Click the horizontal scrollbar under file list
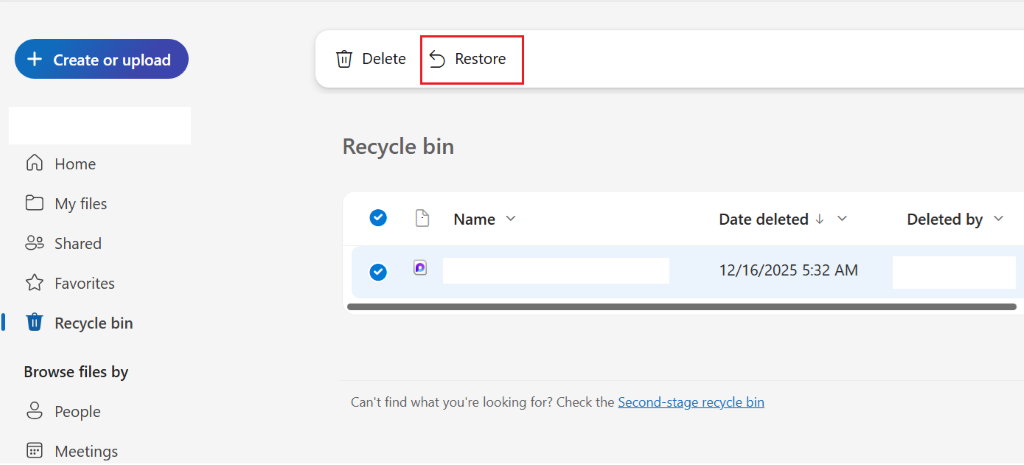Image resolution: width=1024 pixels, height=465 pixels. click(x=680, y=306)
